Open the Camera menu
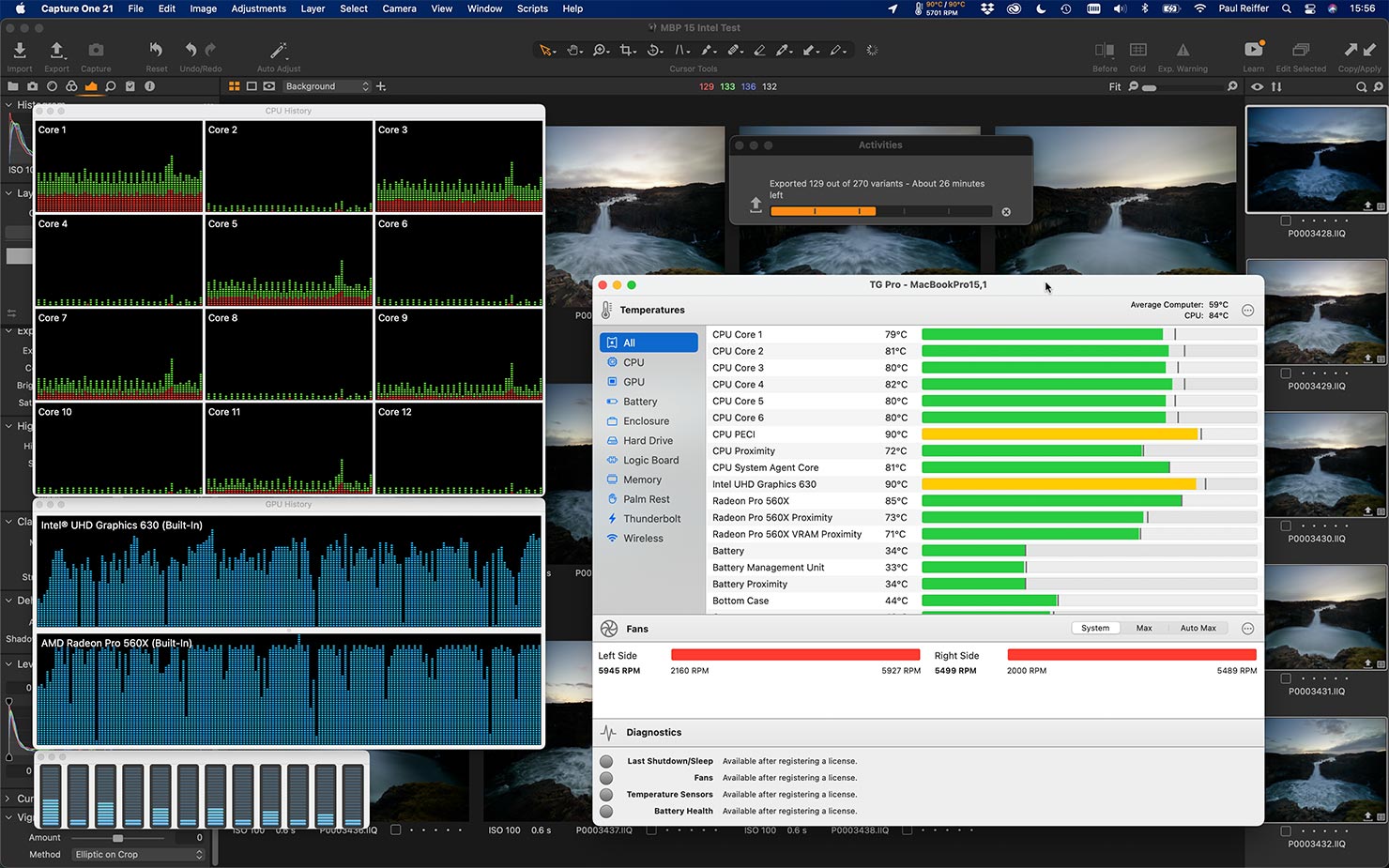This screenshot has height=868, width=1389. pos(399,8)
